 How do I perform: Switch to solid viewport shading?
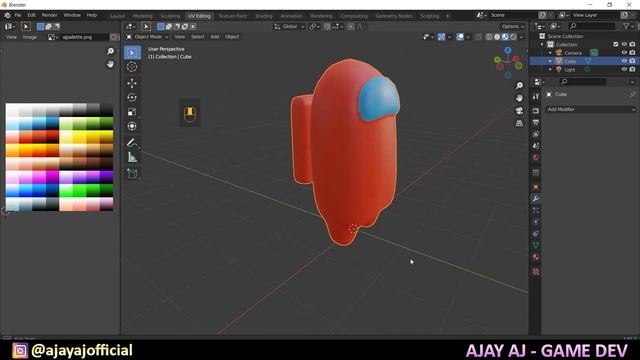coord(497,37)
